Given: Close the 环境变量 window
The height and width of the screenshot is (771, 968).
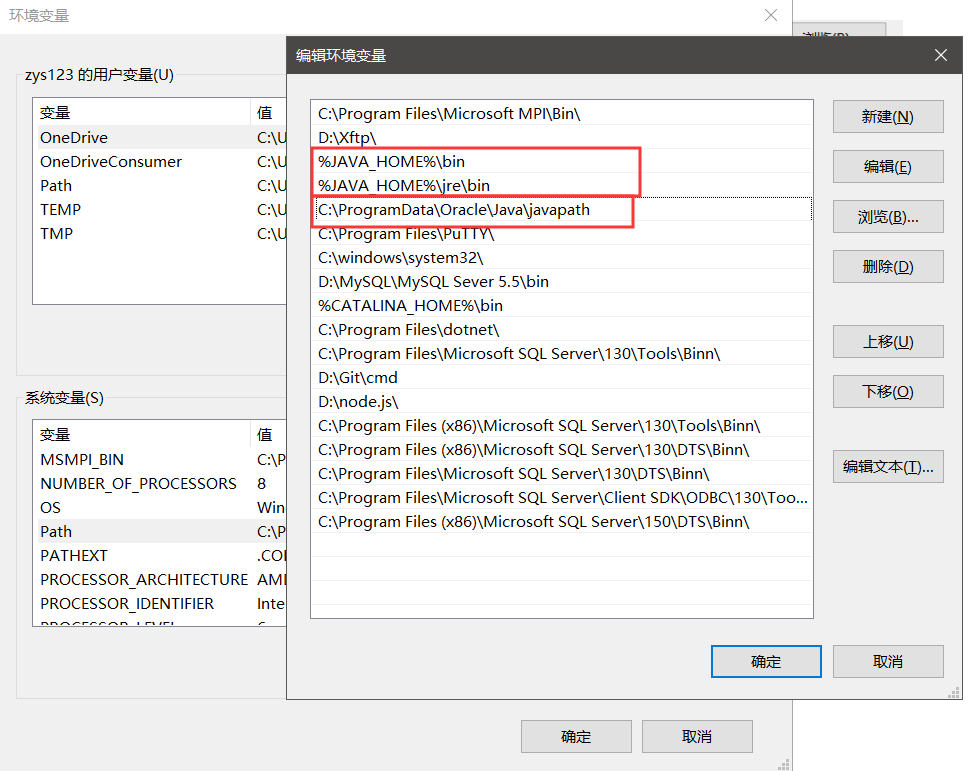Looking at the screenshot, I should [x=770, y=15].
